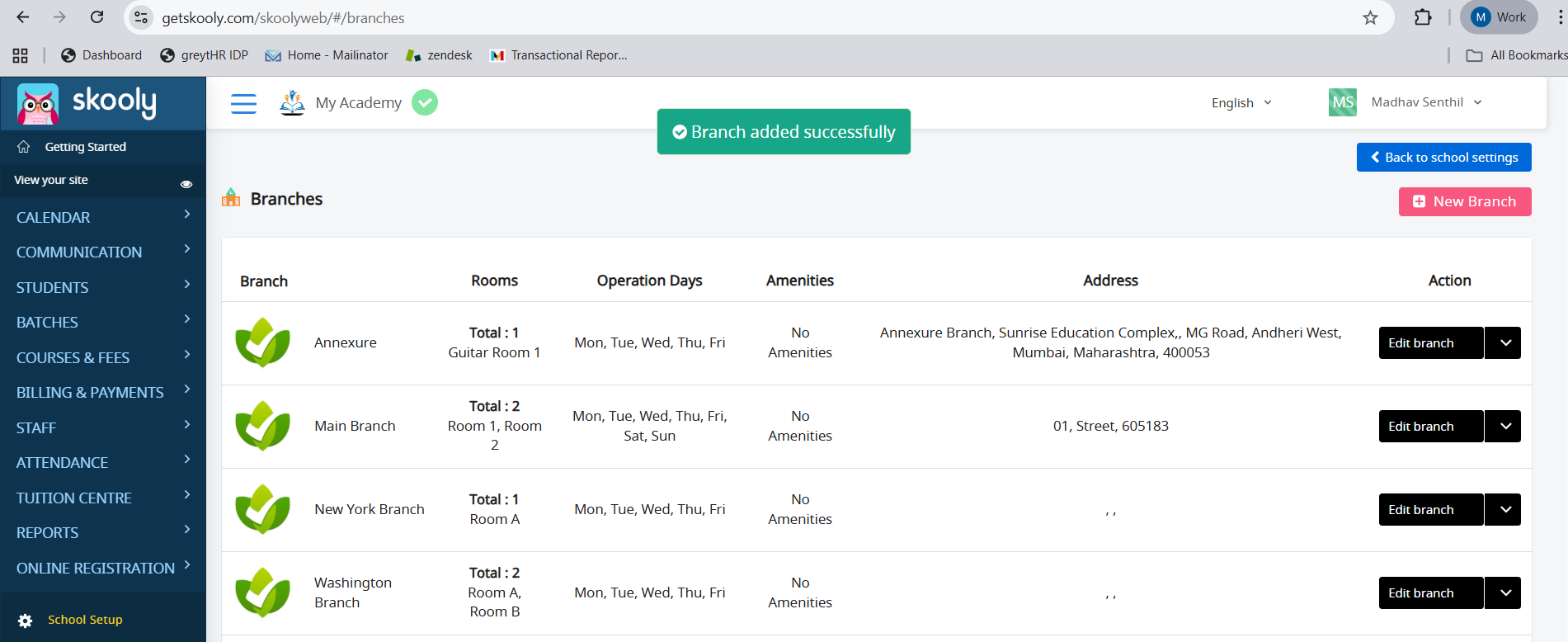The height and width of the screenshot is (642, 1568).
Task: Click the green verified checkmark beside My Academy
Action: (425, 102)
